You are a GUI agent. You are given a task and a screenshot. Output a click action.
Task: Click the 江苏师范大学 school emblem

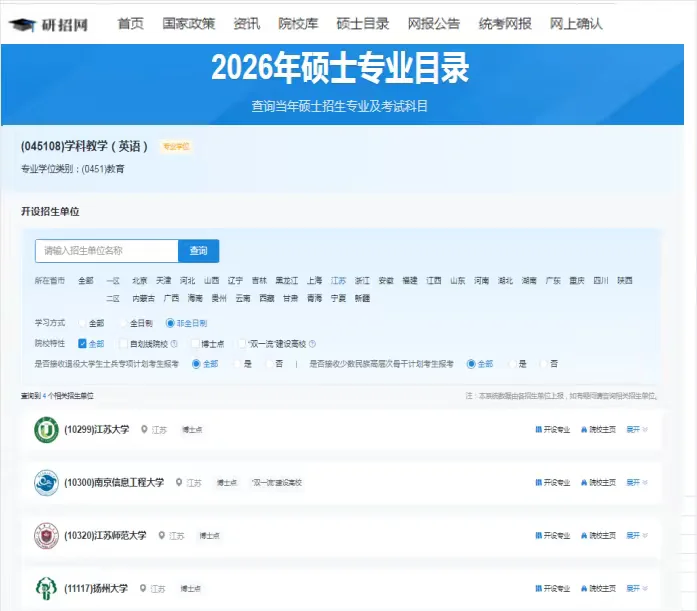[46, 535]
